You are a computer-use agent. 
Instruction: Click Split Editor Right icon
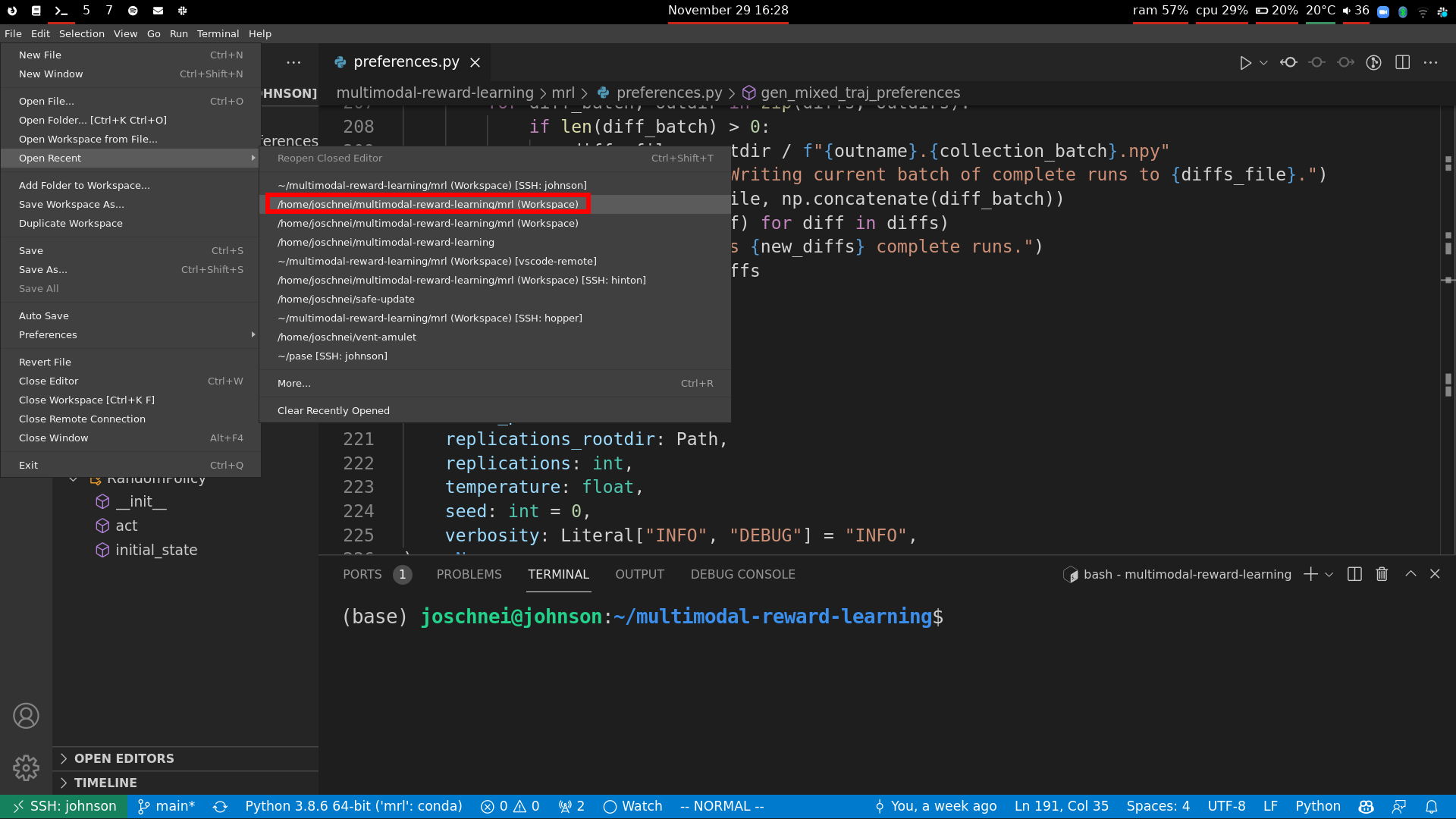(1402, 63)
